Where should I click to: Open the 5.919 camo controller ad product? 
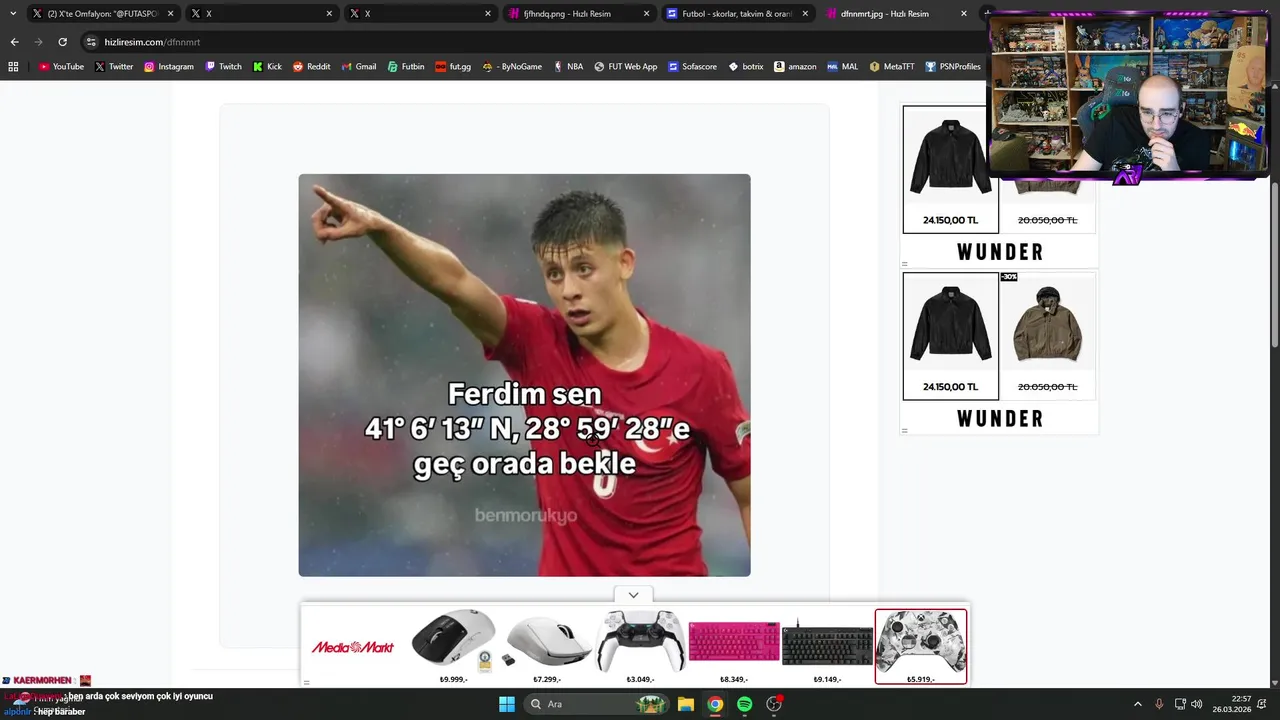[921, 647]
